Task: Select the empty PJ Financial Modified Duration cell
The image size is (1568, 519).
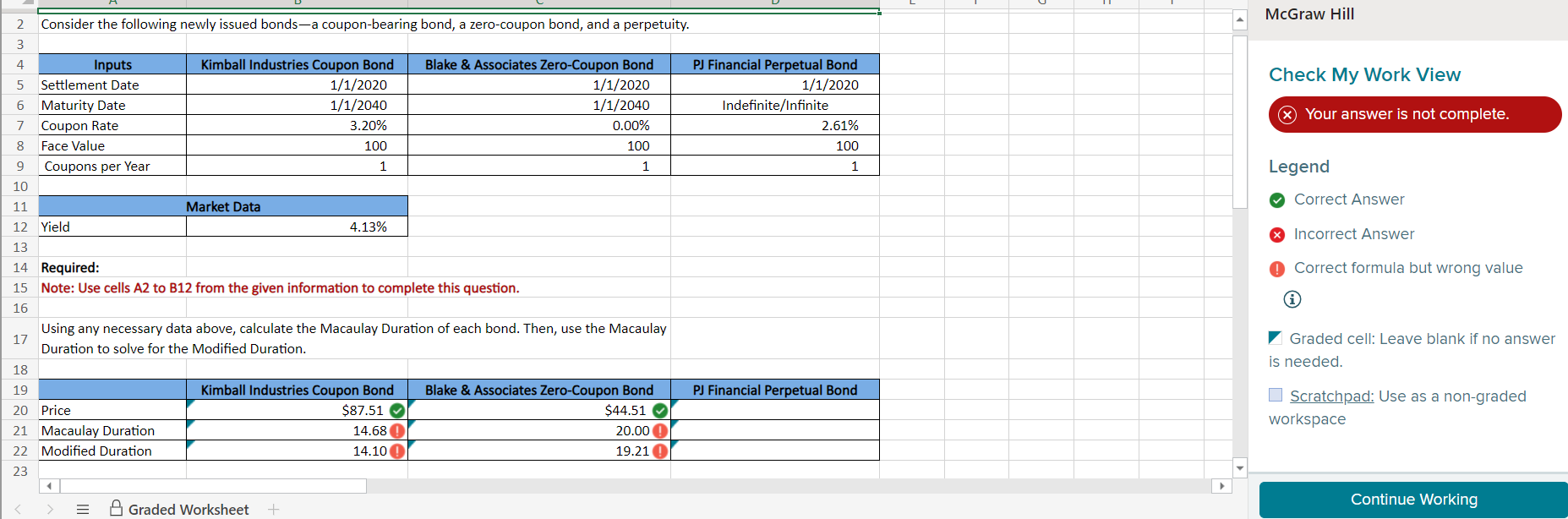Action: point(775,451)
